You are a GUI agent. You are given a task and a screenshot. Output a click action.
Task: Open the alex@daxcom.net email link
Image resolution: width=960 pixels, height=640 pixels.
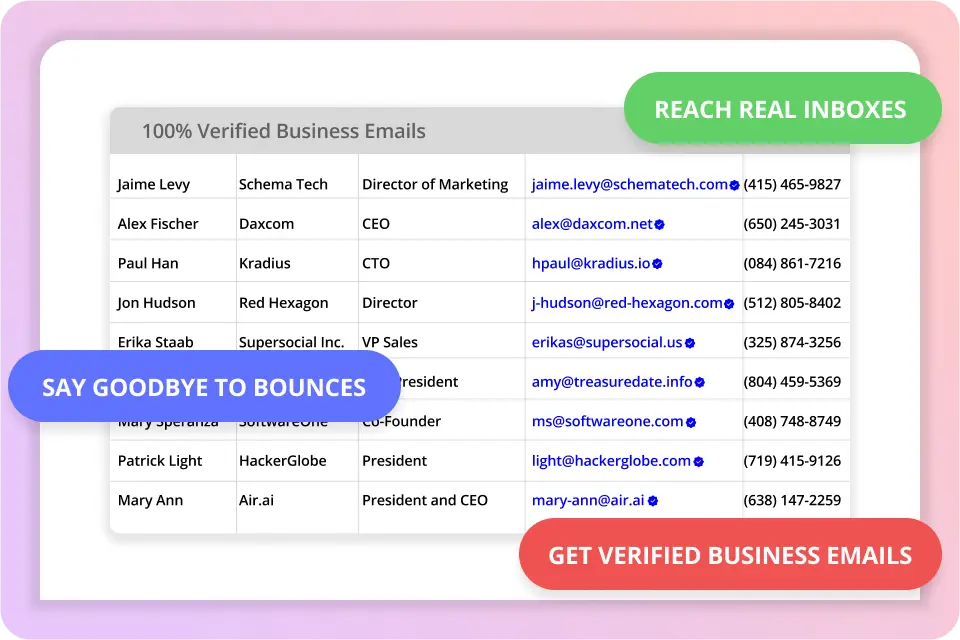tap(592, 224)
